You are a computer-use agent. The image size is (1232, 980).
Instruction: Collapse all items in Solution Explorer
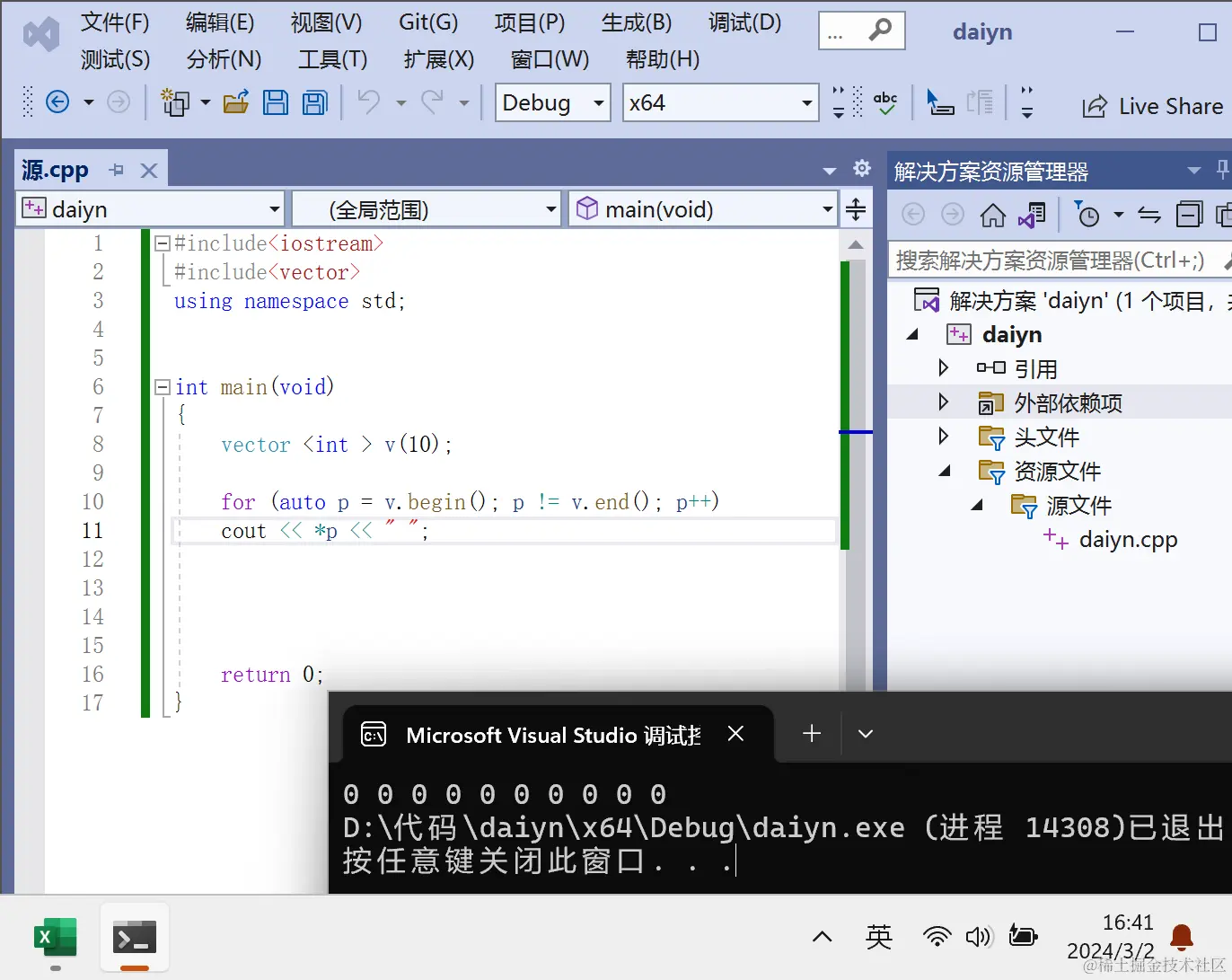[x=1189, y=215]
